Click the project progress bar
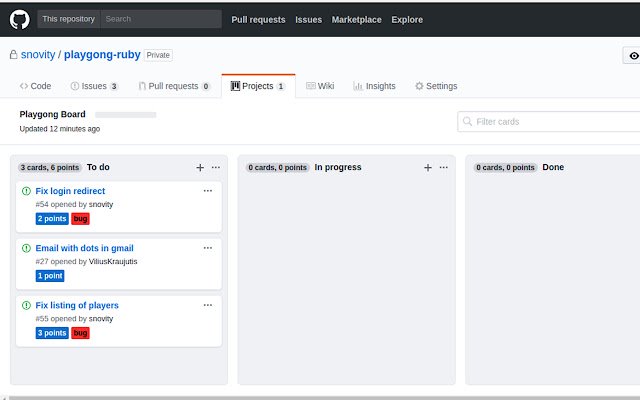640x400 pixels. click(126, 115)
